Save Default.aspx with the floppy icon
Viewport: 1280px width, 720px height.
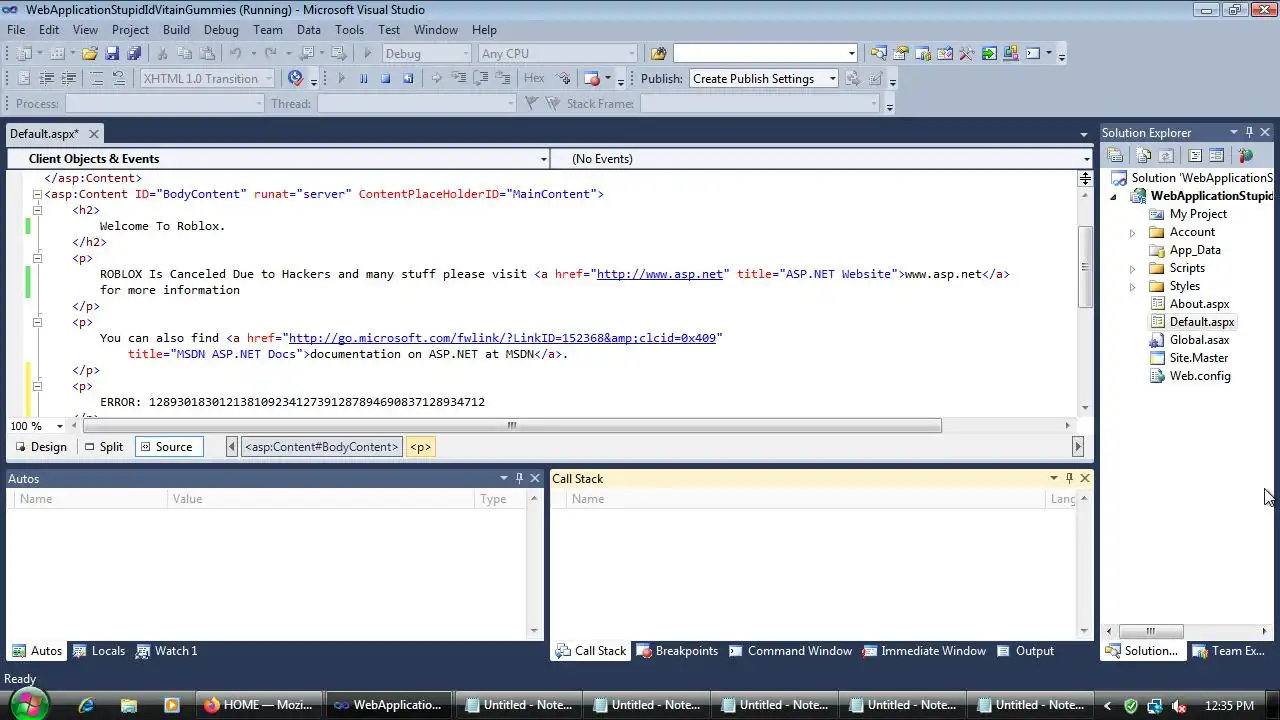coord(112,53)
